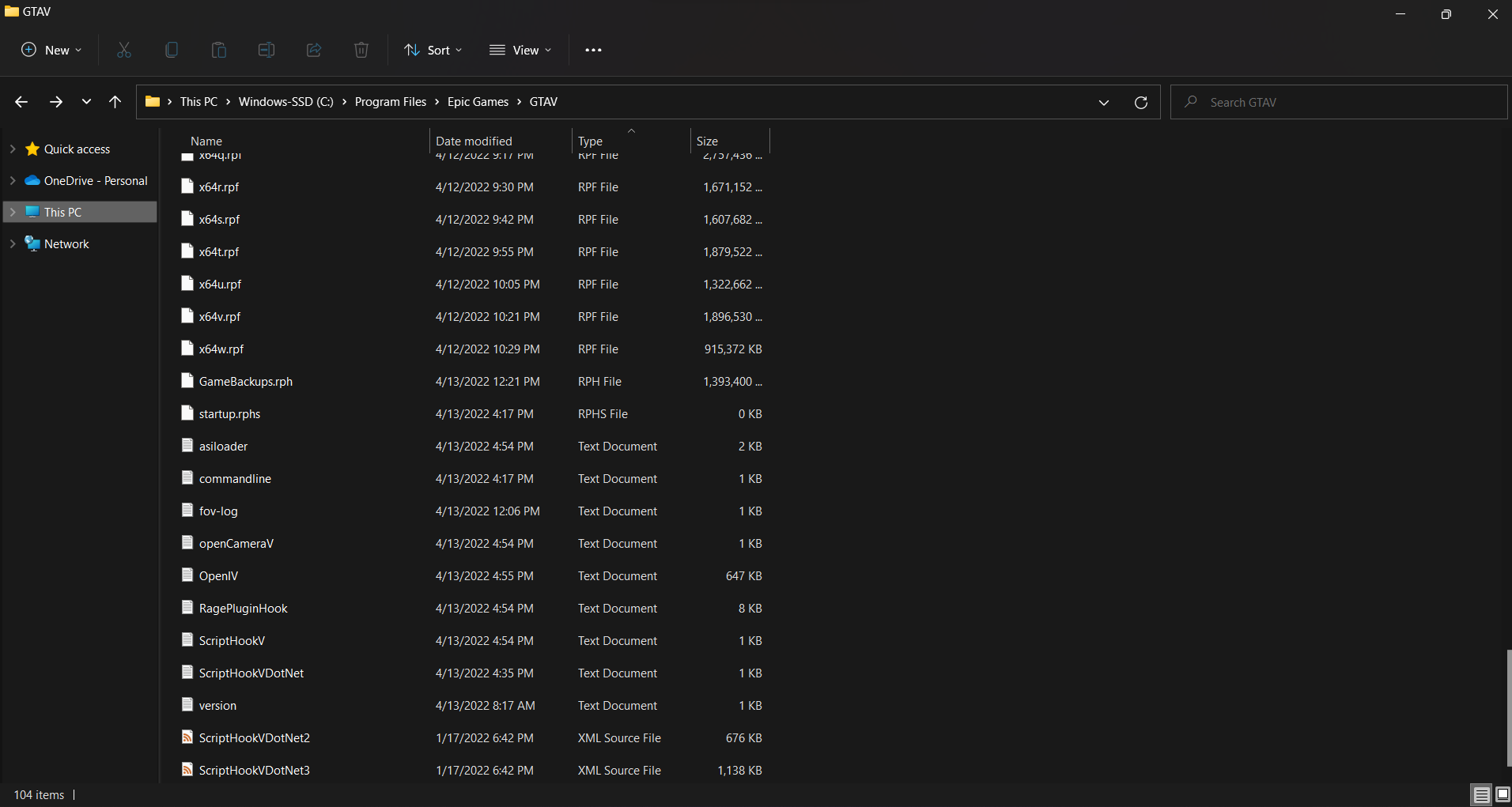Click the Copy icon in toolbar
The image size is (1512, 807).
pos(172,50)
